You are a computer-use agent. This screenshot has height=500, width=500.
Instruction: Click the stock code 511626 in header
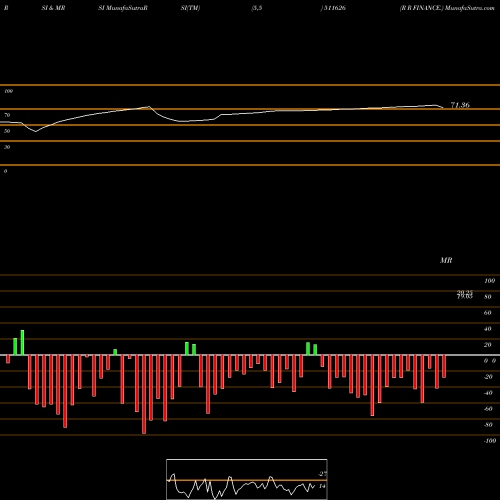click(334, 8)
